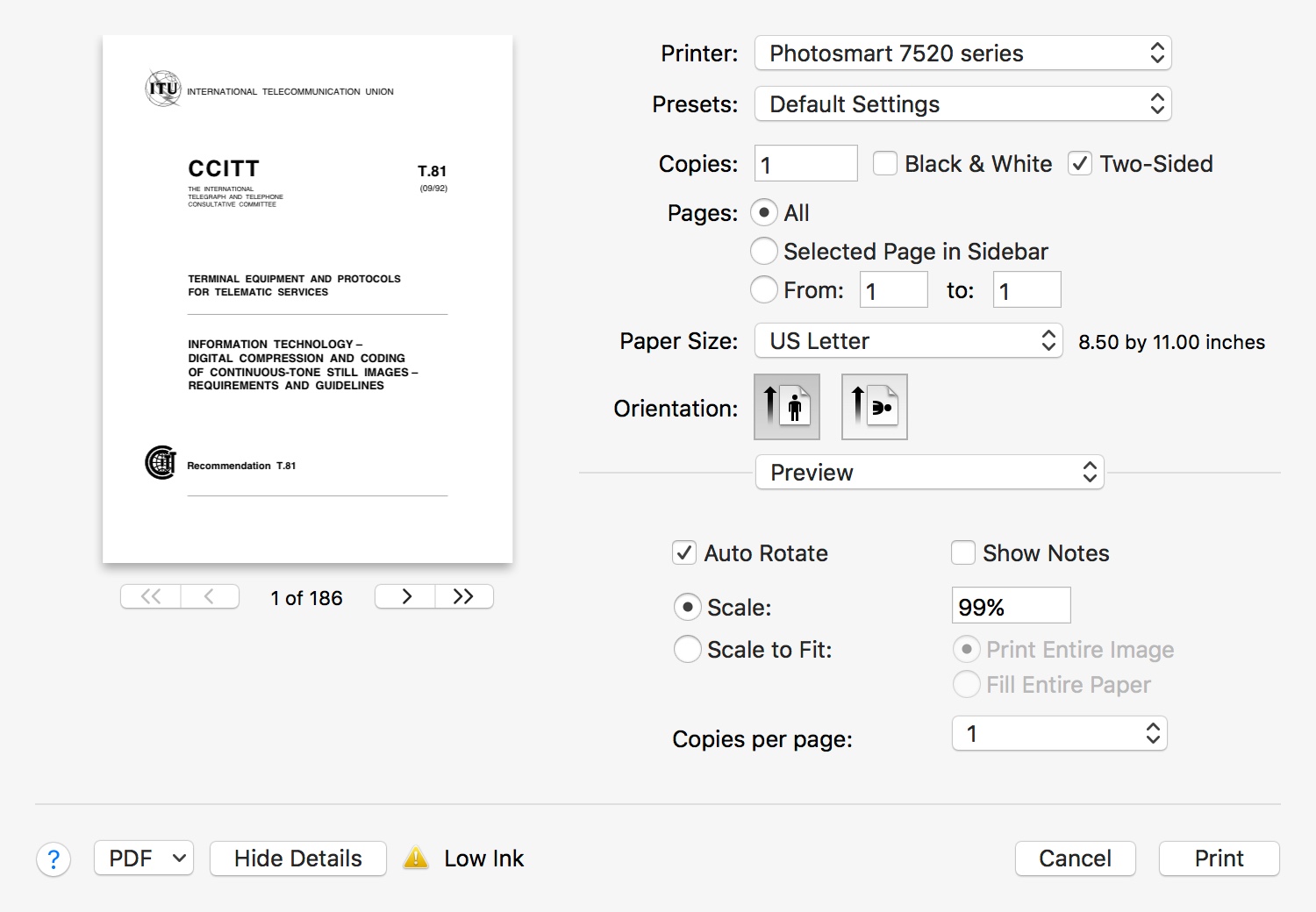Jump to first page in preview
The image size is (1316, 912).
pos(151,596)
